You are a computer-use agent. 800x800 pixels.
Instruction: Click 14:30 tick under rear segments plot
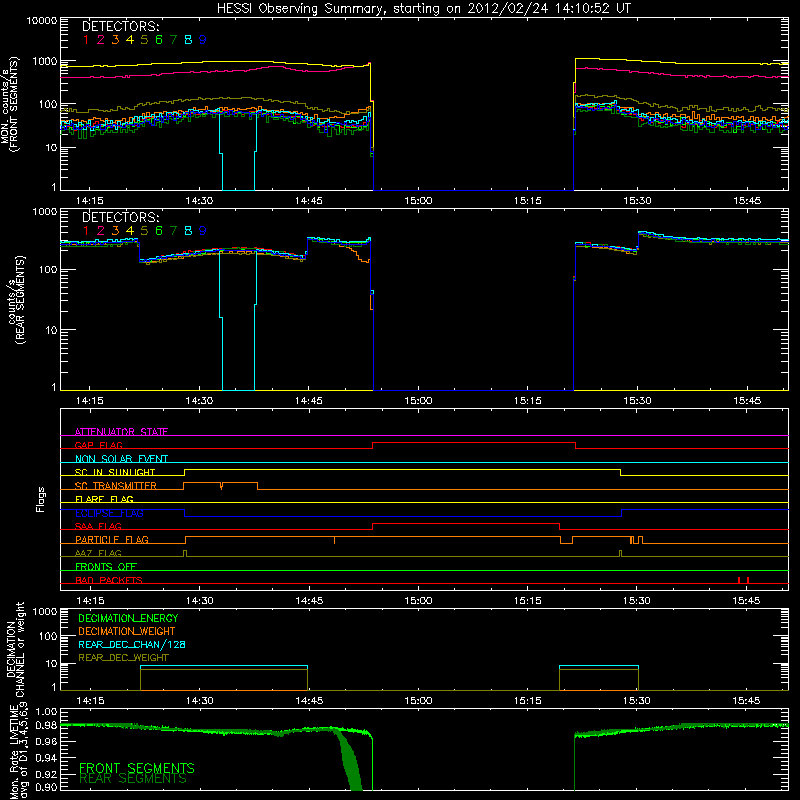(199, 401)
